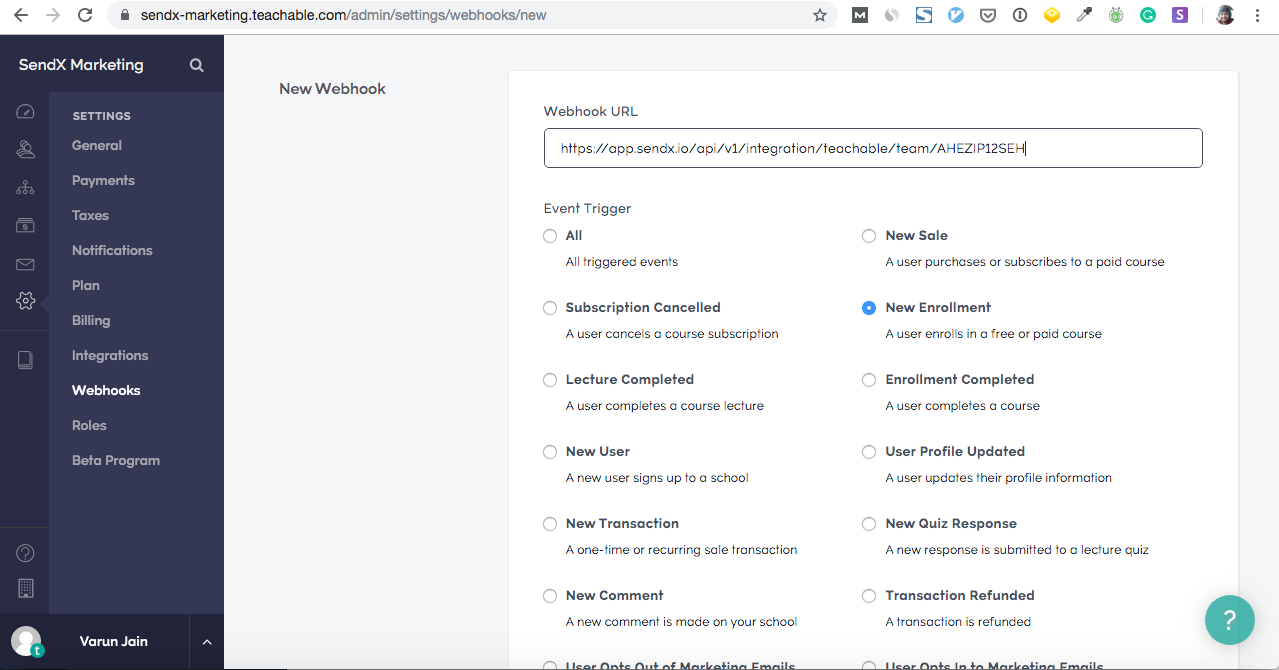Click into the Webhook URL field
This screenshot has width=1279, height=670.
872,148
